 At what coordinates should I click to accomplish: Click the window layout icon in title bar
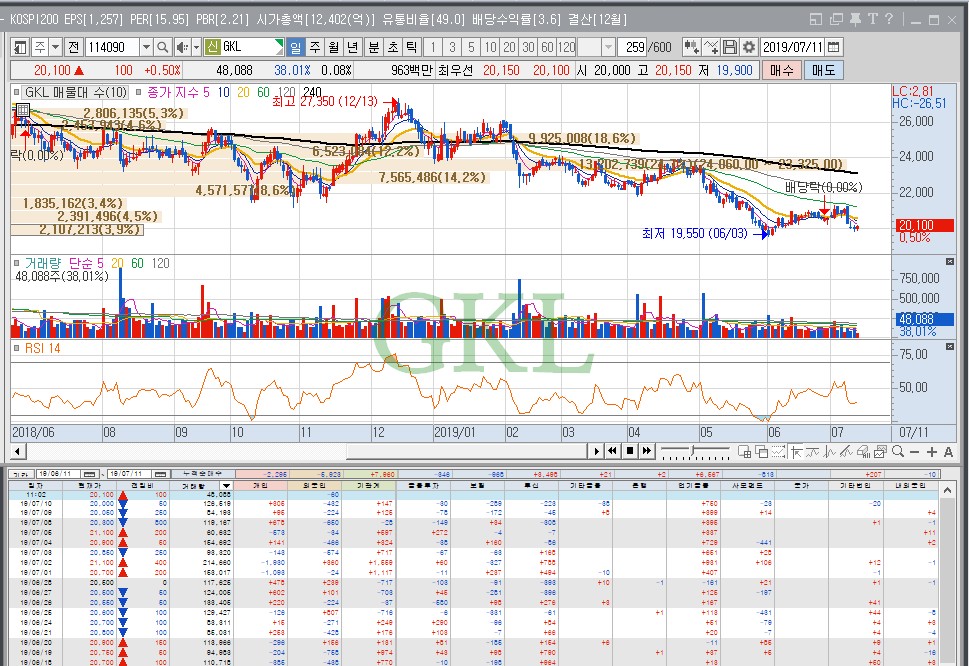point(816,19)
